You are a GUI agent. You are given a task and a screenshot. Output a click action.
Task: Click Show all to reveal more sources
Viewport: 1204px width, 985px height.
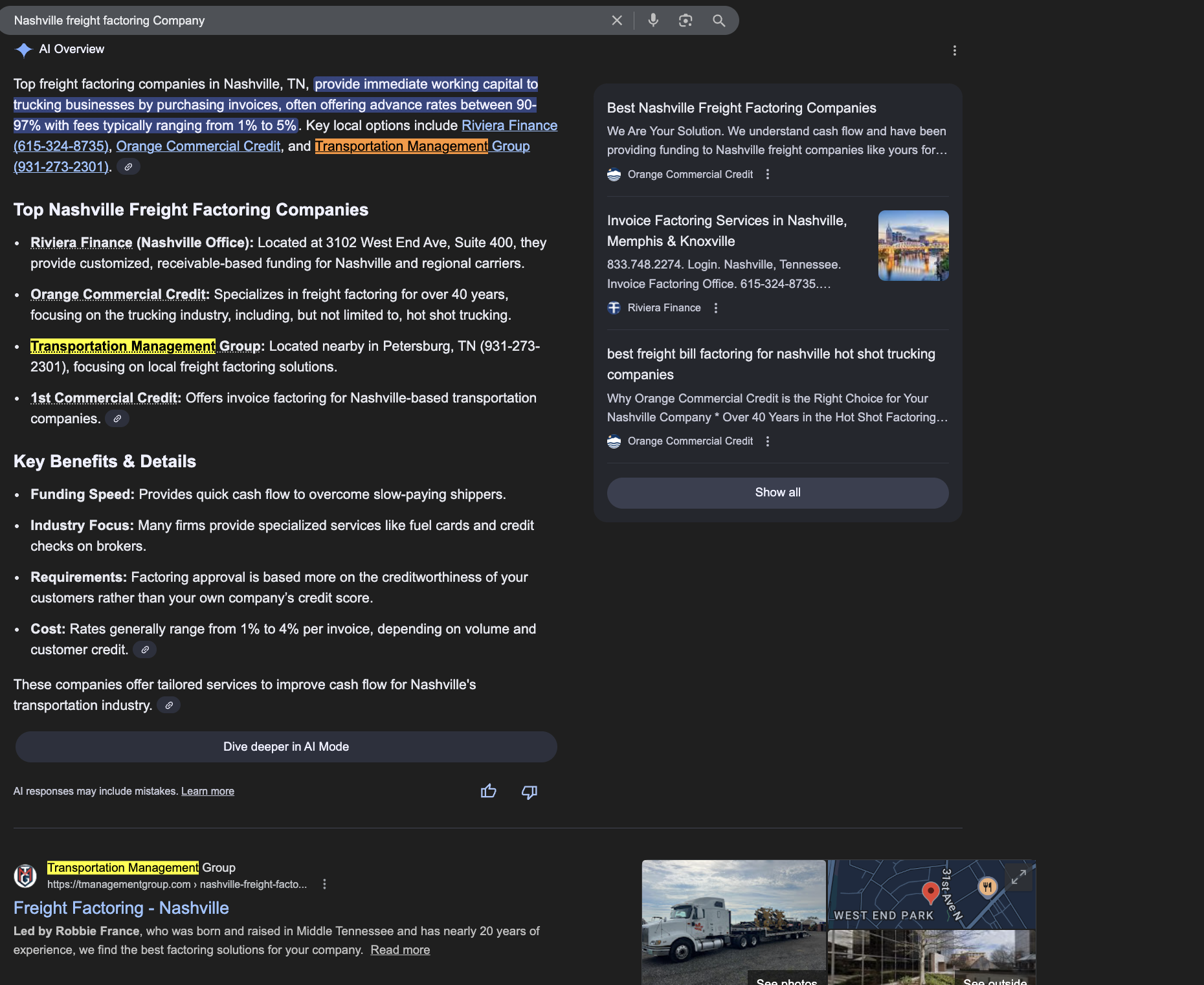(777, 492)
